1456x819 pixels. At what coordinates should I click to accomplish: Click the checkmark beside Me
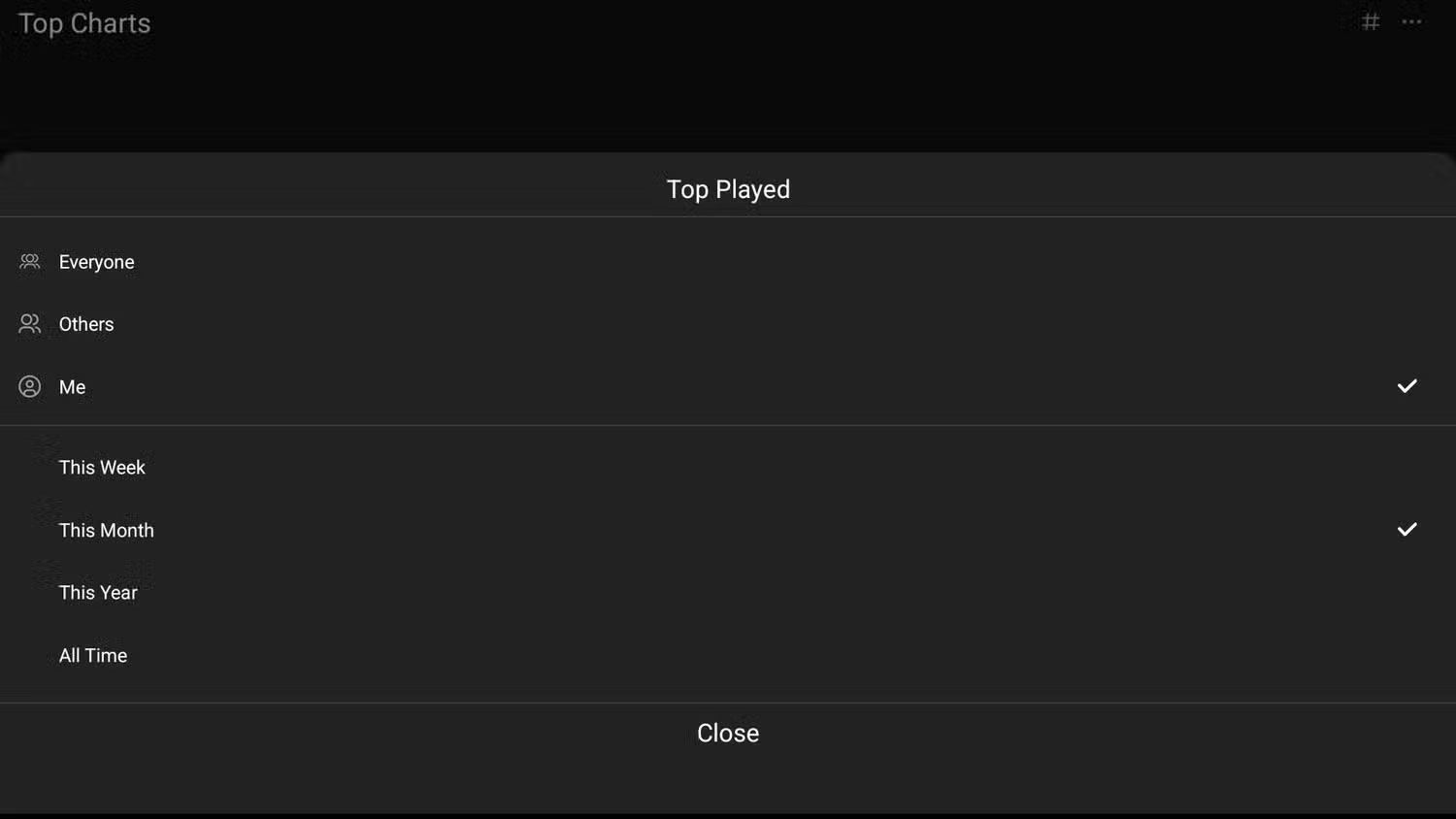(1406, 386)
